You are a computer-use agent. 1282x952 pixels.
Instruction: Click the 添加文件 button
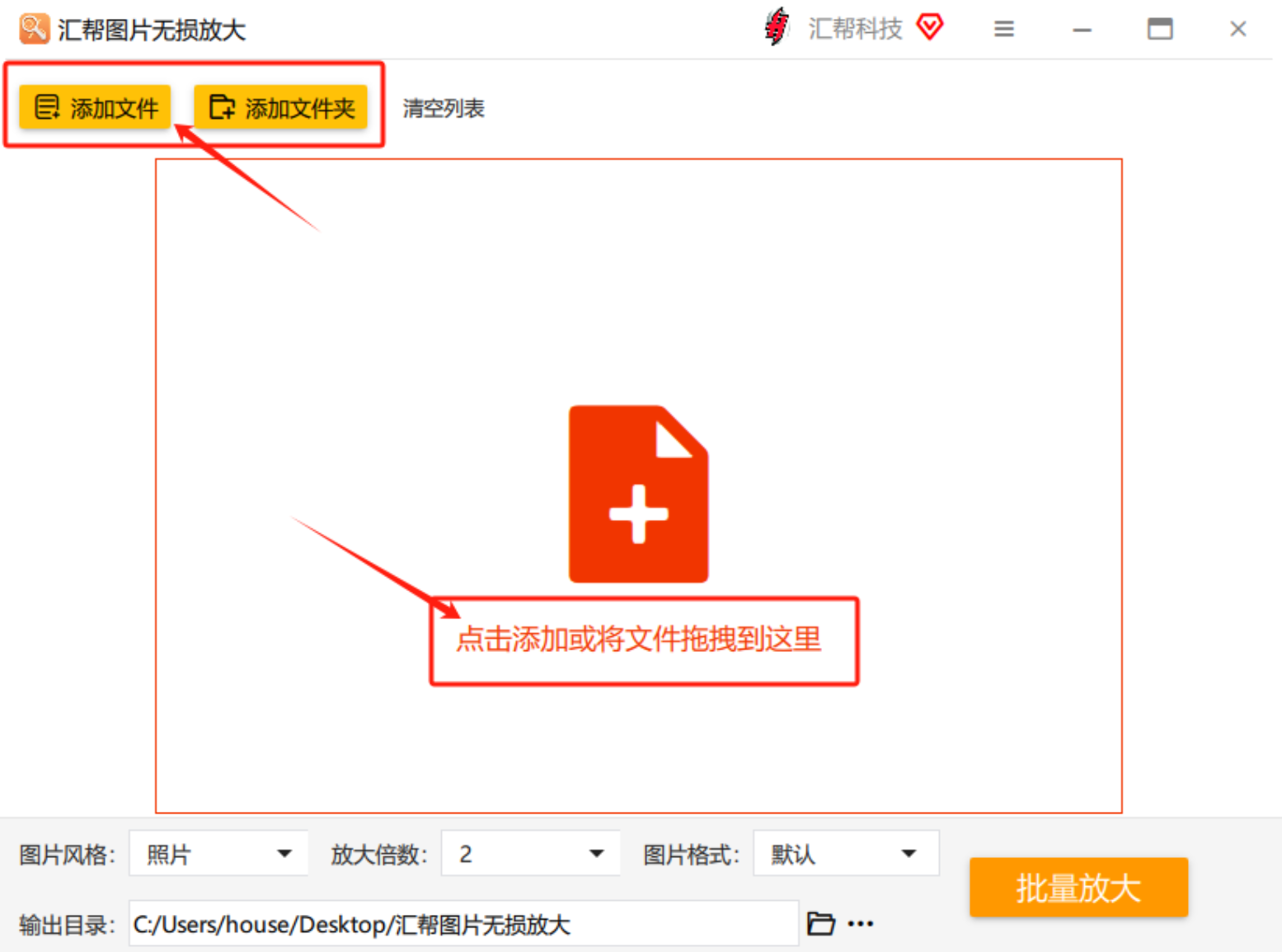tap(95, 107)
